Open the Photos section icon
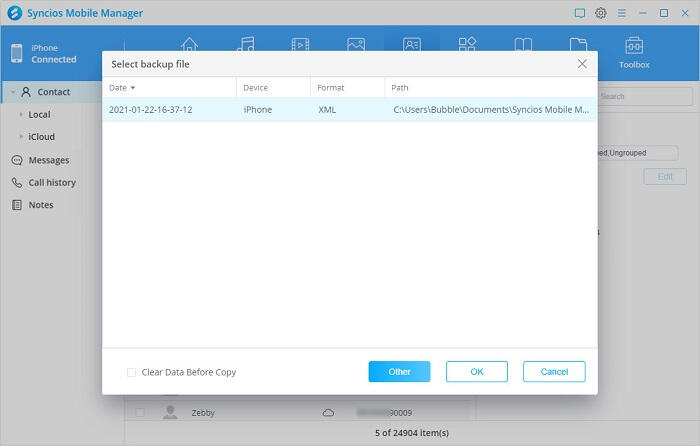 pyautogui.click(x=355, y=44)
